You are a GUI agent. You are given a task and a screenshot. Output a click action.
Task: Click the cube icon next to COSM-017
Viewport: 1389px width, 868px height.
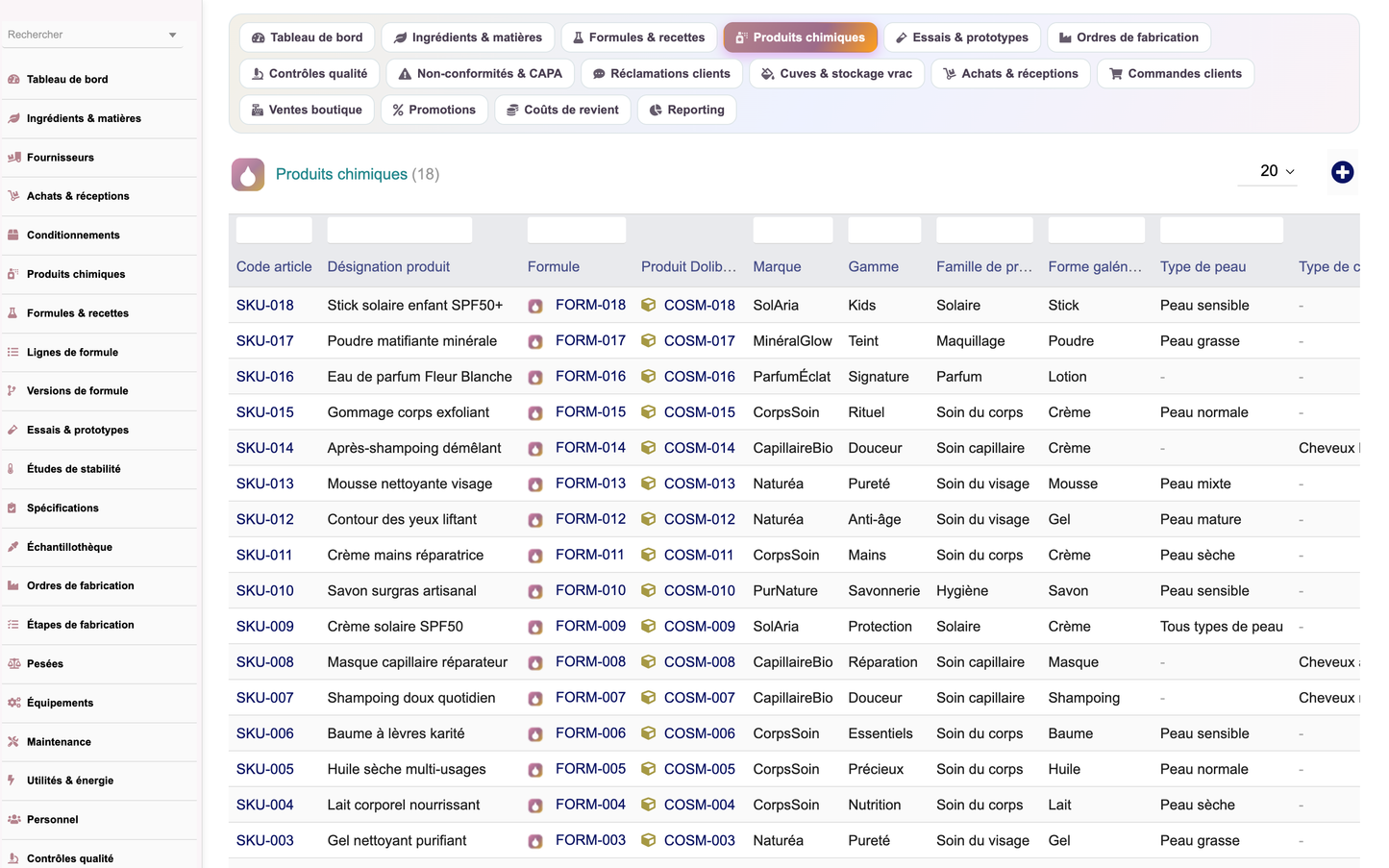(x=649, y=340)
